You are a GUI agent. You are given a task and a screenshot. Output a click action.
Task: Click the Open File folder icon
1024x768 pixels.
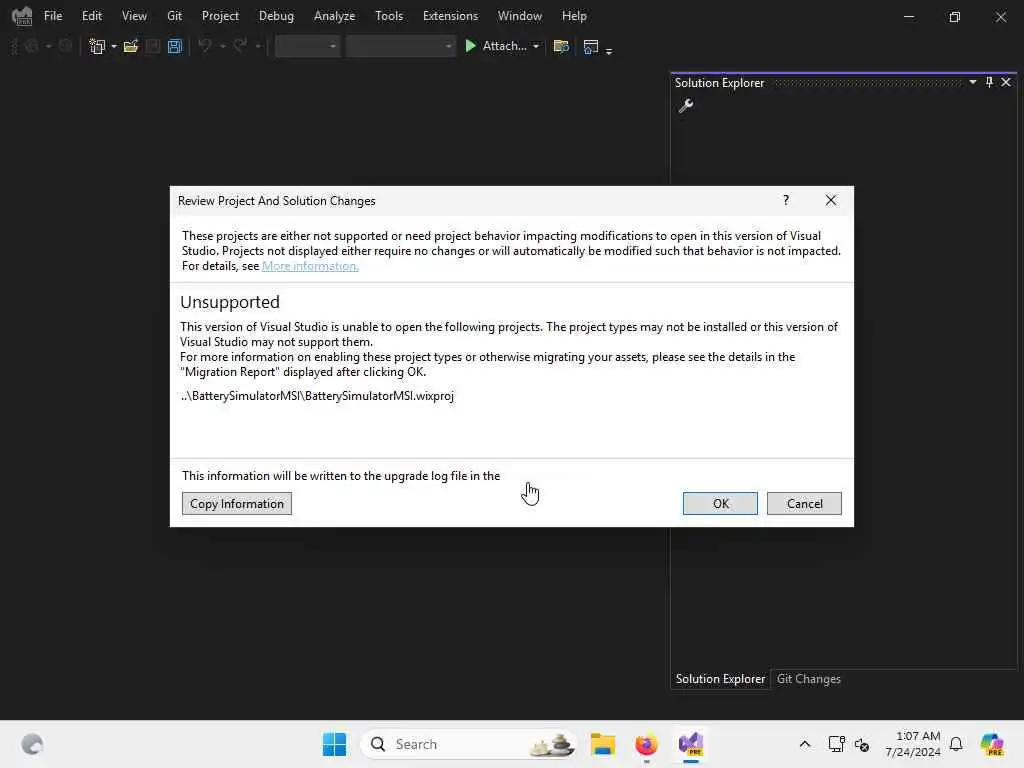tap(131, 46)
